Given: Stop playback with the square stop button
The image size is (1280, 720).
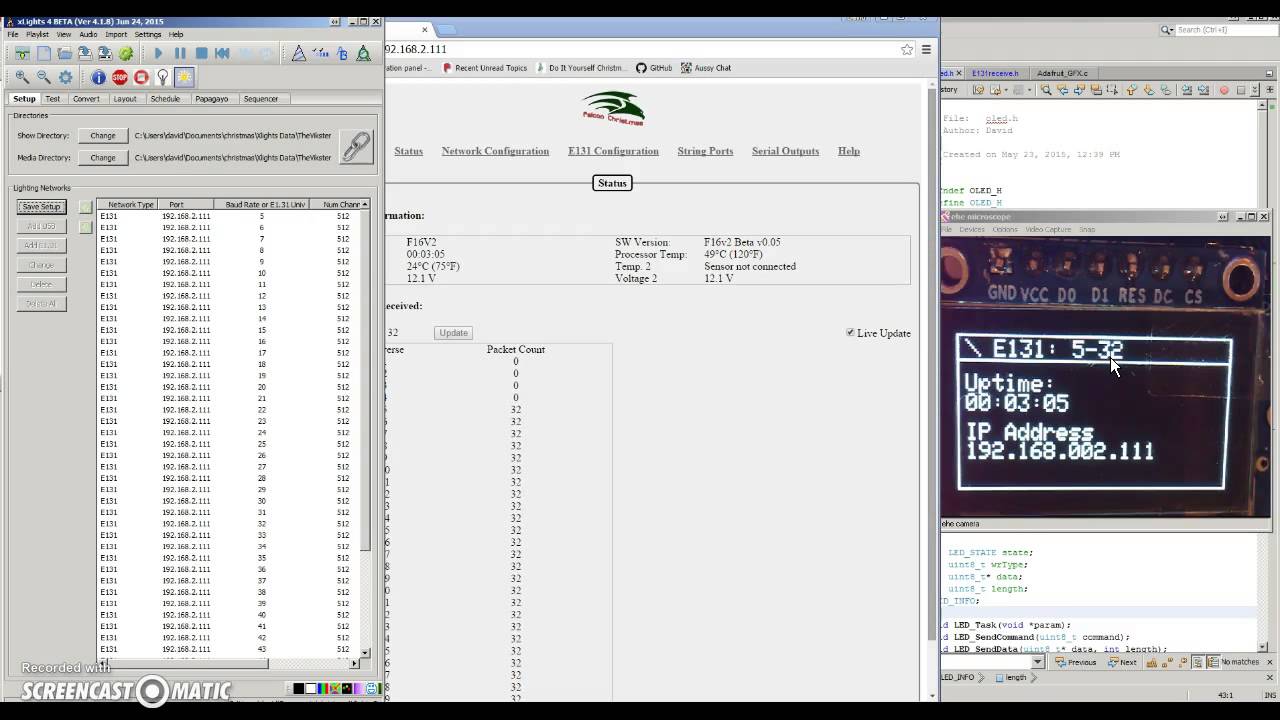Looking at the screenshot, I should [201, 54].
